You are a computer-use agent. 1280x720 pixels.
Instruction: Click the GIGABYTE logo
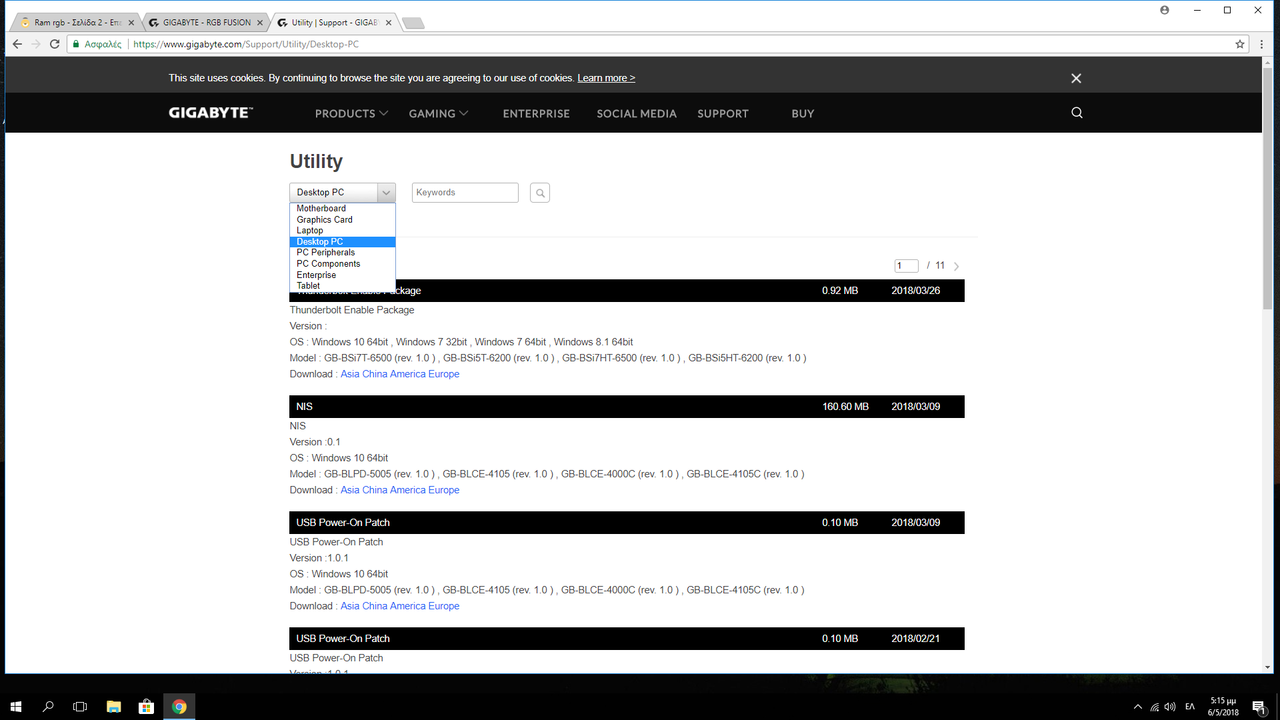[x=210, y=113]
